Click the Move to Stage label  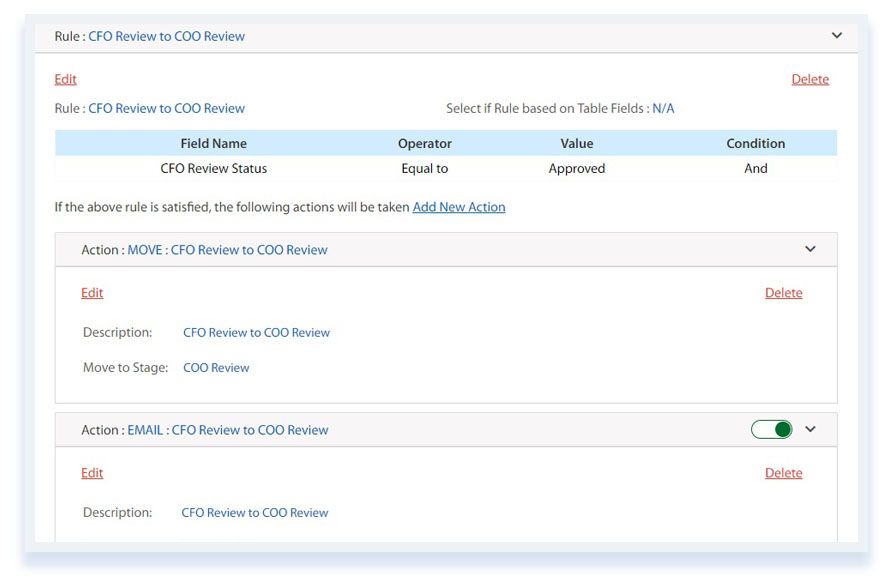[x=126, y=368]
